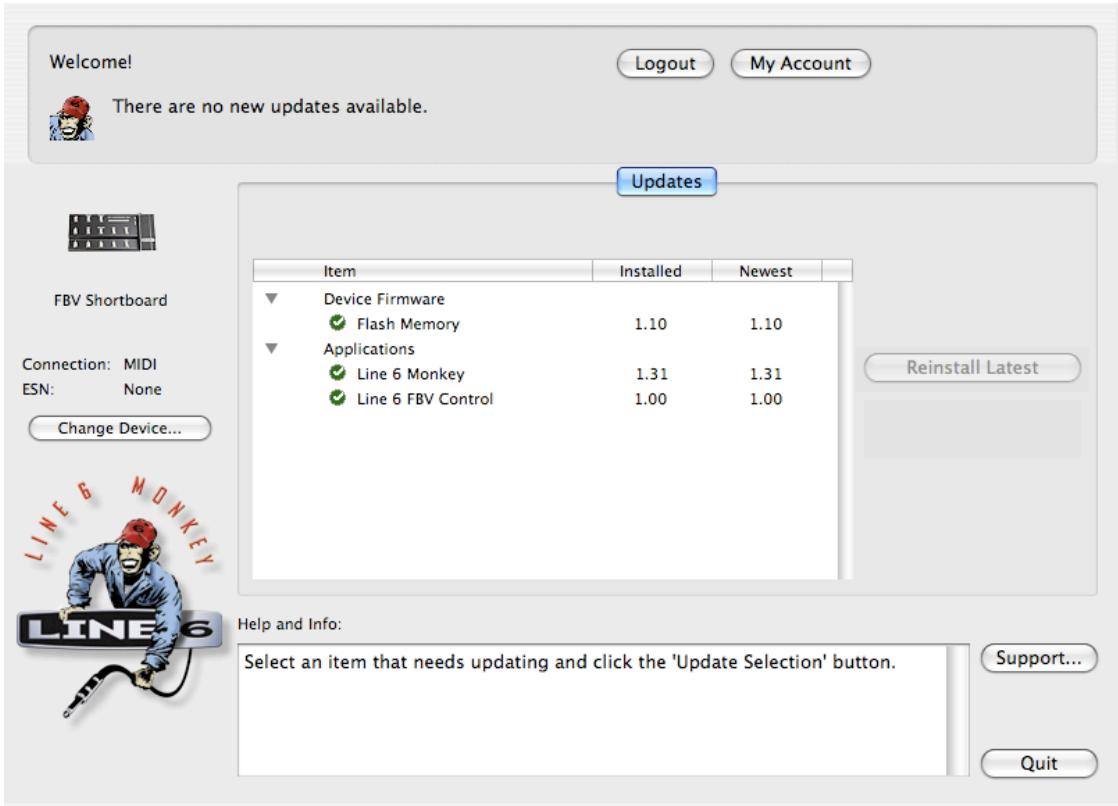The height and width of the screenshot is (806, 1118).
Task: Click the Change Device... button
Action: coord(120,428)
